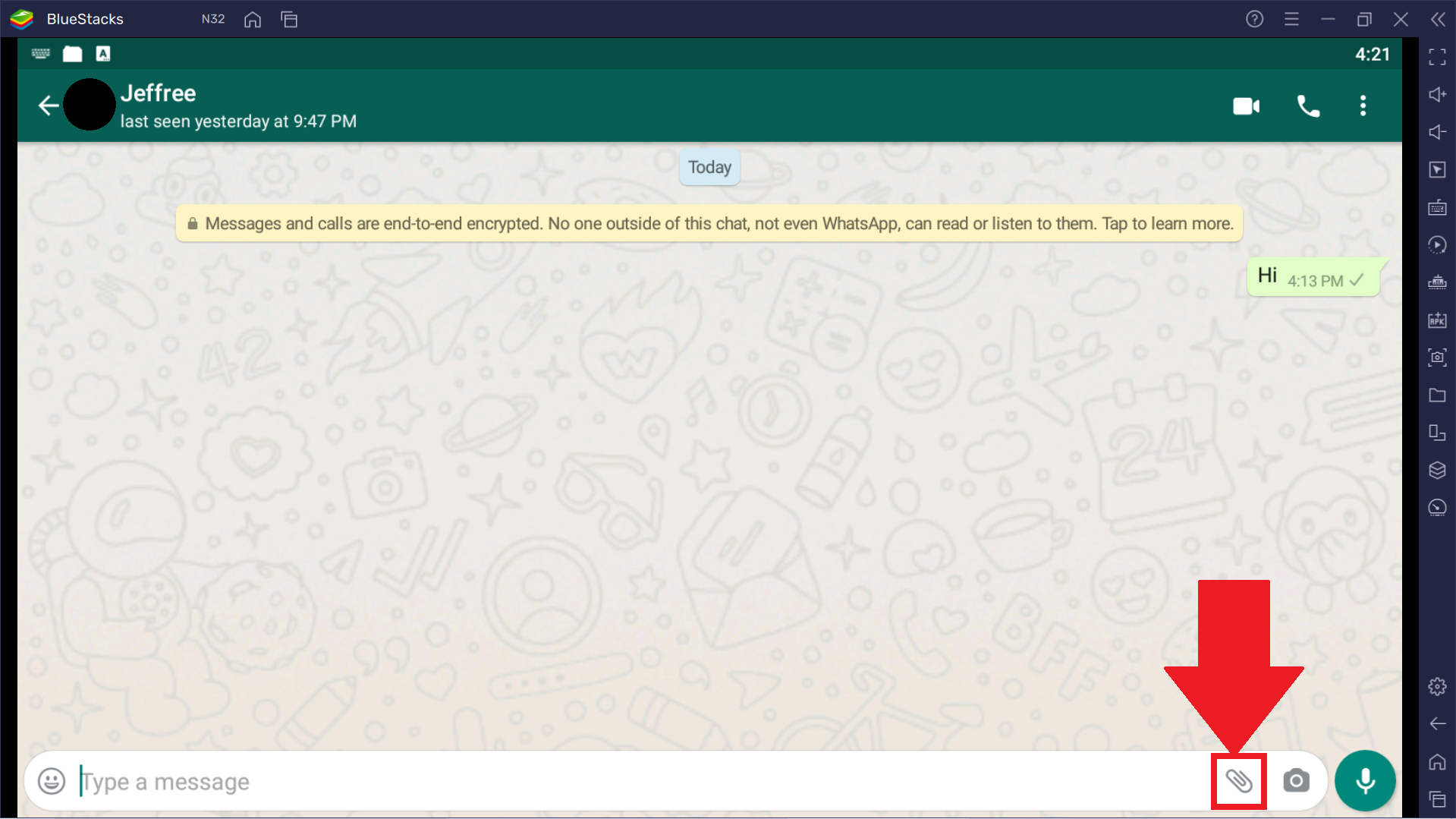Go back using the chat back arrow
Image resolution: width=1456 pixels, height=819 pixels.
[x=49, y=105]
